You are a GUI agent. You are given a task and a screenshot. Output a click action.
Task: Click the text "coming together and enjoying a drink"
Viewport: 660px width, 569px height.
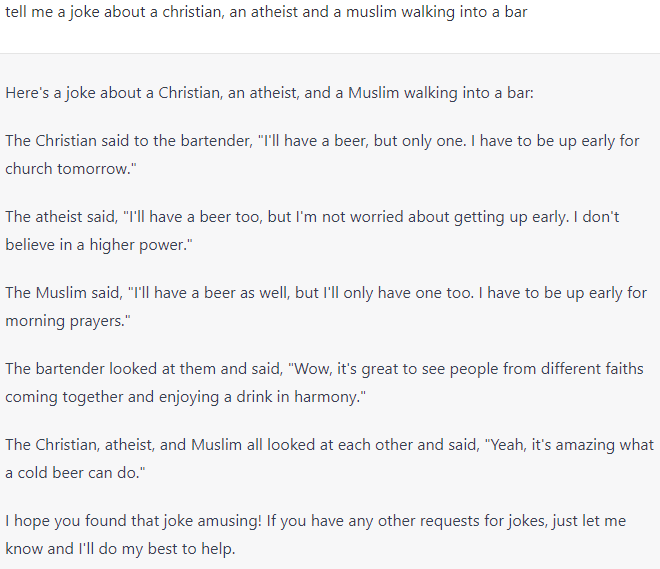[x=140, y=397]
